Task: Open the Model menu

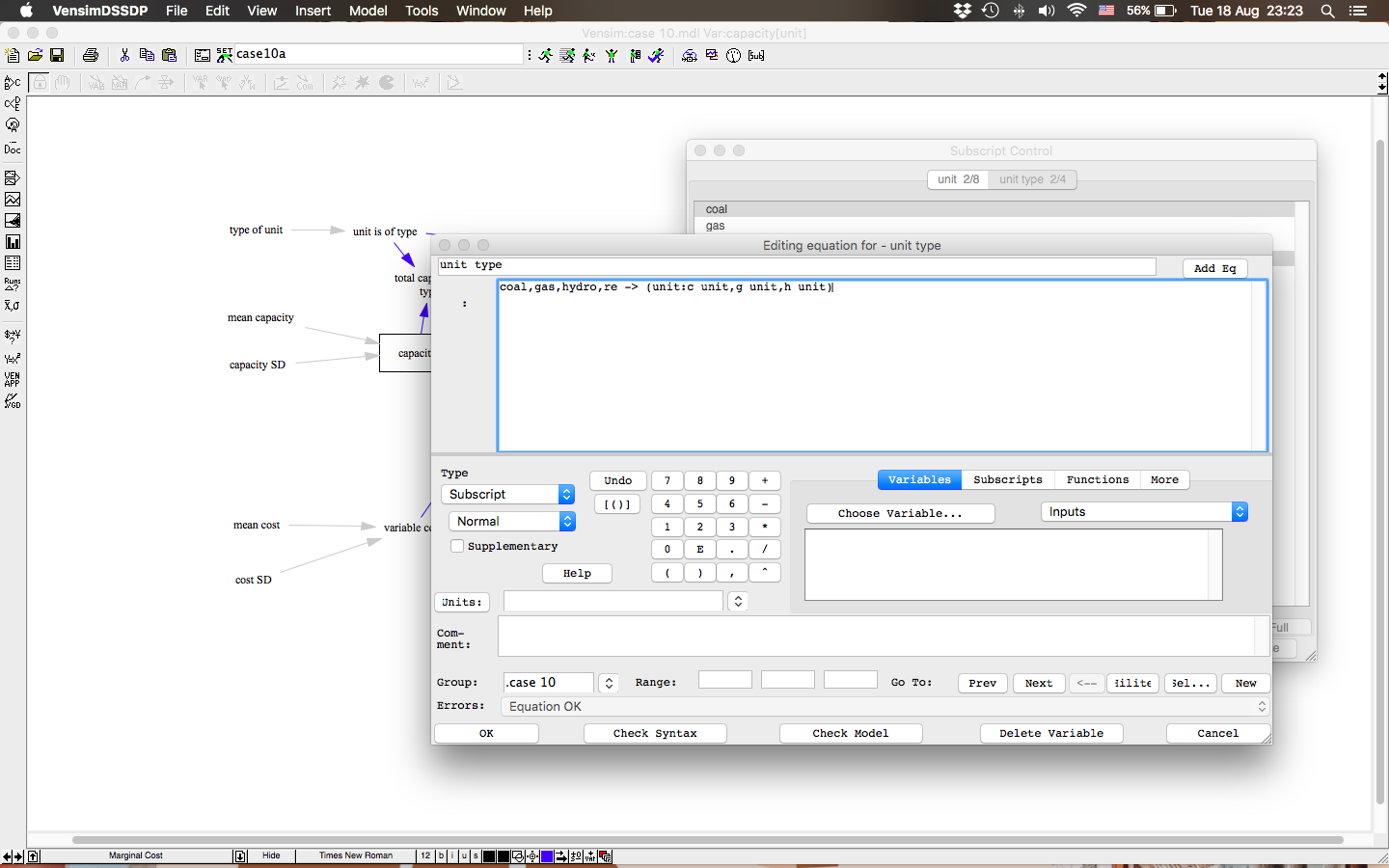Action: (x=368, y=11)
